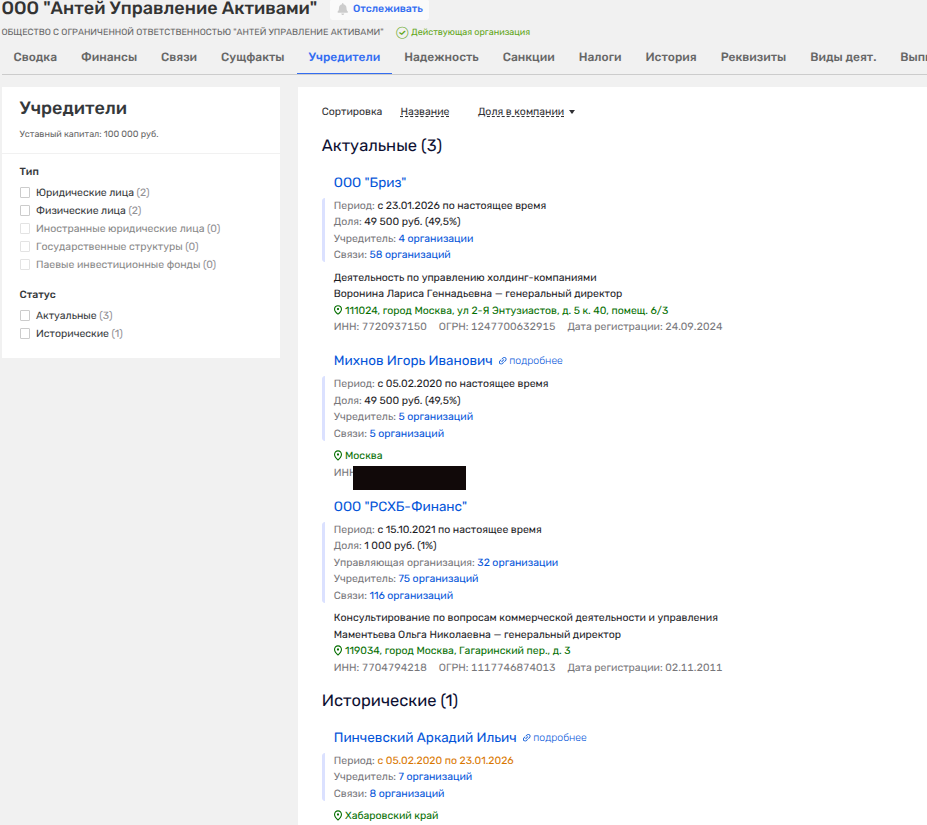Open ООО "РСХБ-Финанс" company page
927x825 pixels.
[400, 507]
